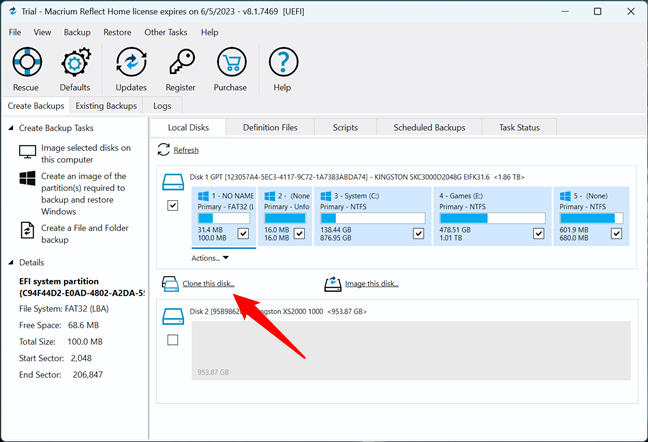The image size is (648, 442).
Task: Select the empty Disk 2 953.87 GB area
Action: click(x=411, y=350)
